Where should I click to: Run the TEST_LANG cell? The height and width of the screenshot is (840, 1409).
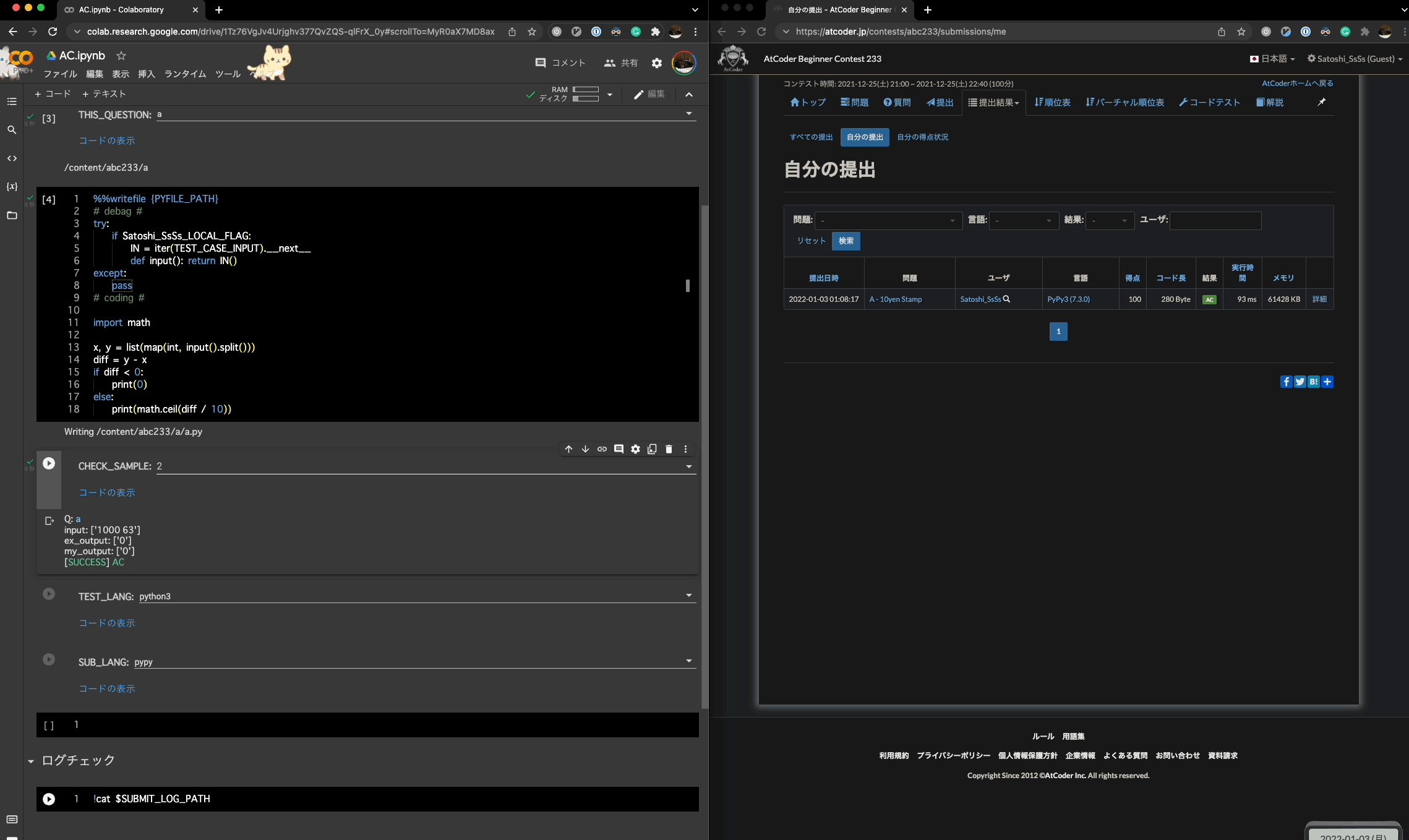click(49, 594)
